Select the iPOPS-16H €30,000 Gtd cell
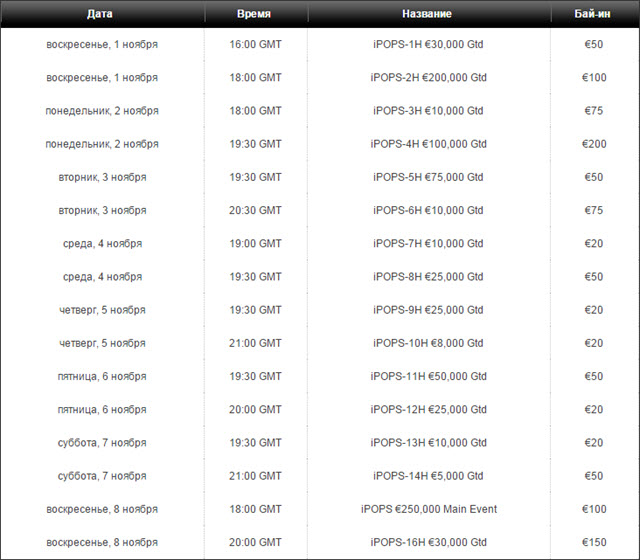640x560 pixels. (429, 542)
